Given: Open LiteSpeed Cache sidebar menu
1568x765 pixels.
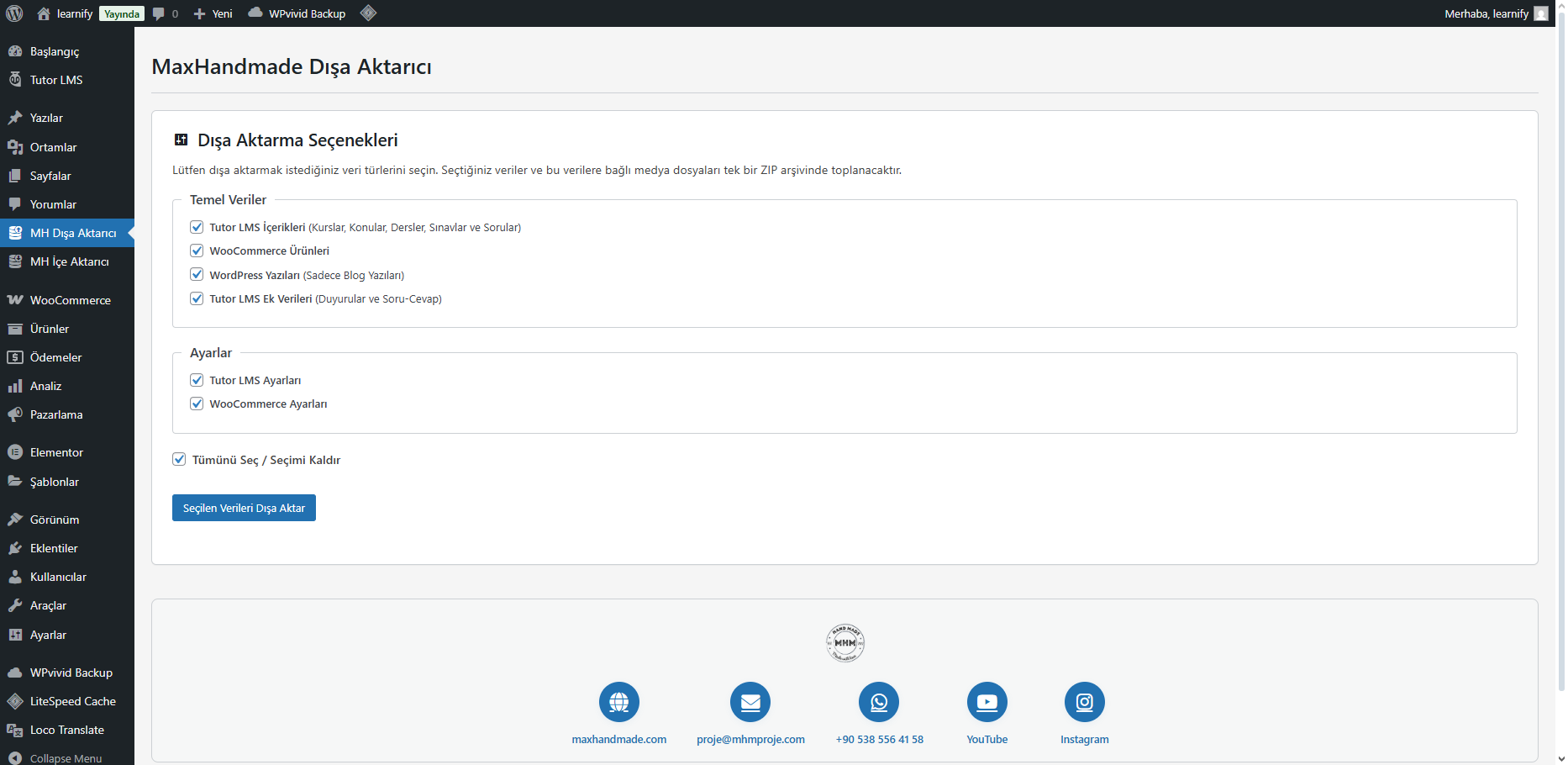Looking at the screenshot, I should point(67,701).
